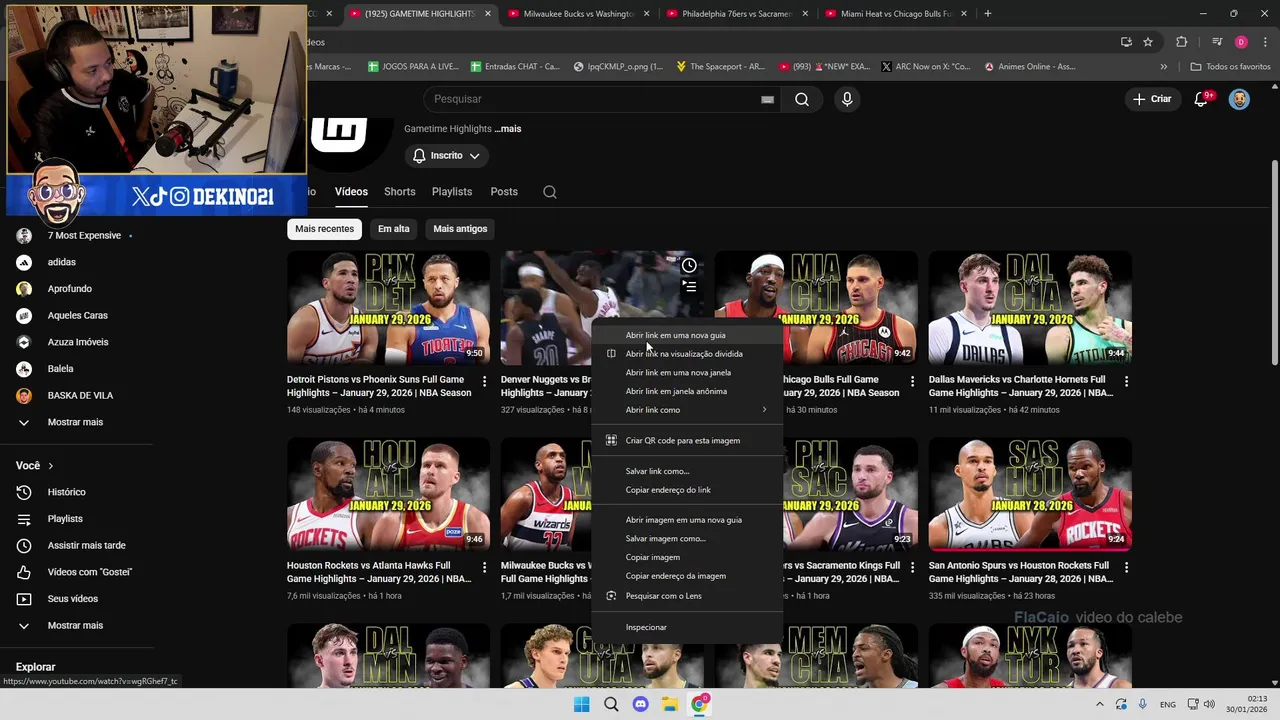
Task: Open more options for Spurs vs Rockets video
Action: pos(1126,568)
